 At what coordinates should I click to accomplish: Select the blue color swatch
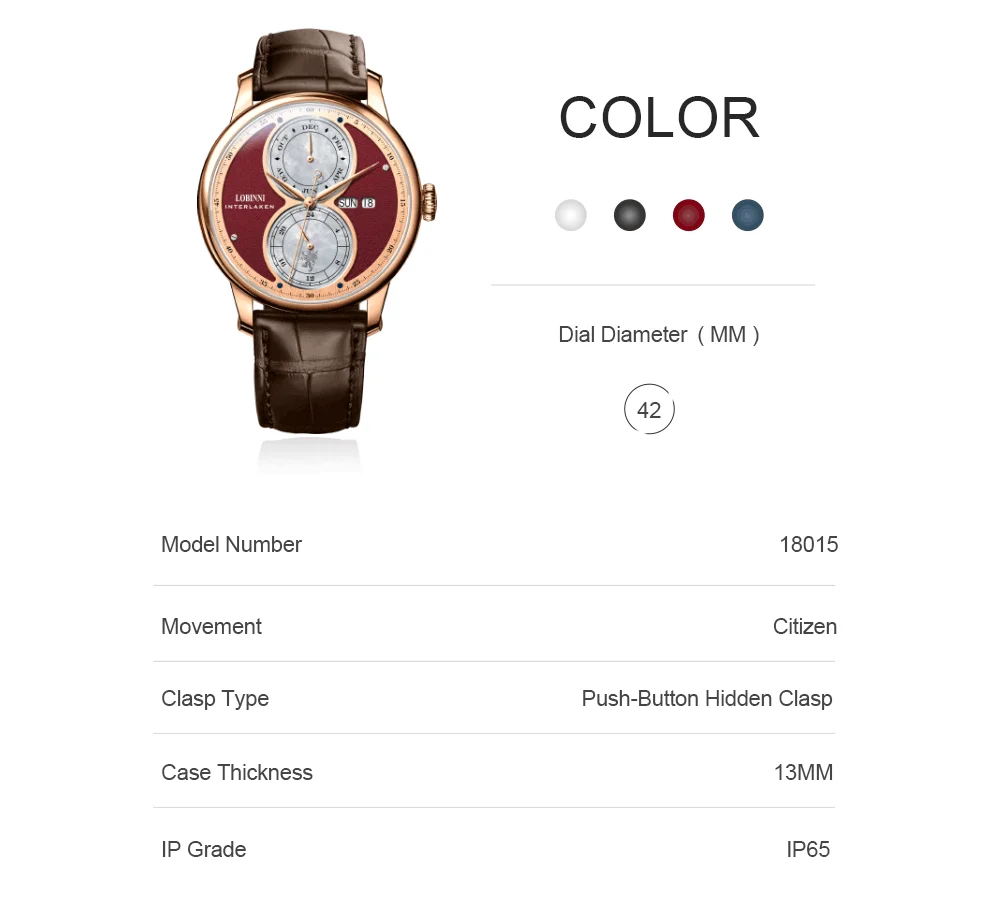(x=747, y=215)
